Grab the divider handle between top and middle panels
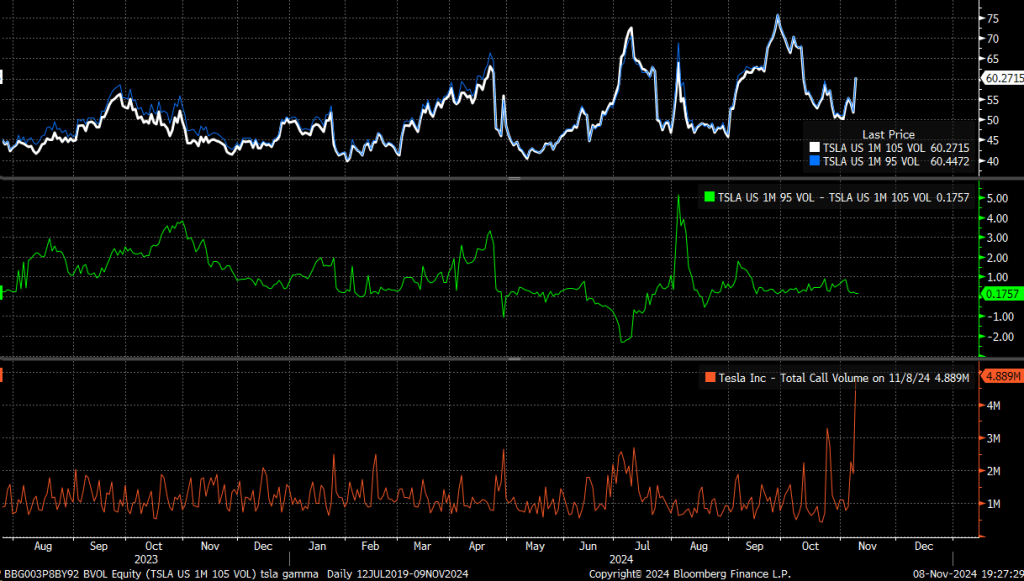Screen dimensions: 1024x581 514,178
